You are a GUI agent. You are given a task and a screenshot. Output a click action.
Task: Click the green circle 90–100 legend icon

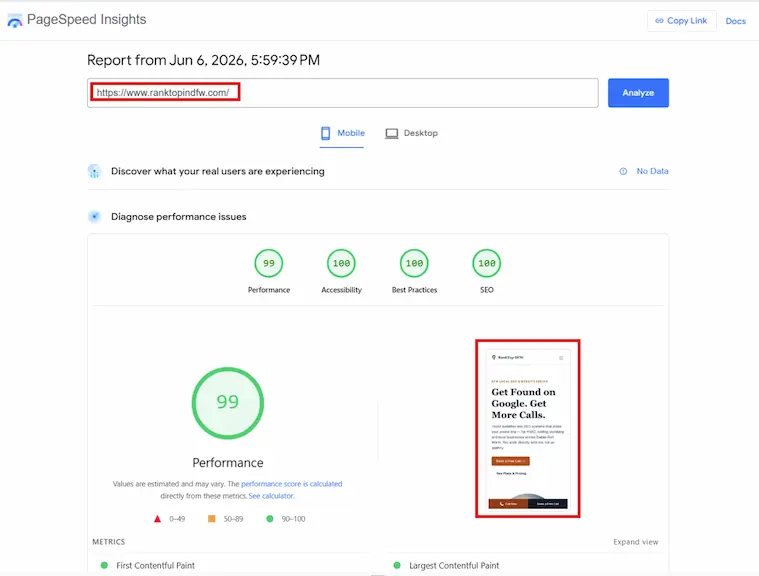270,519
